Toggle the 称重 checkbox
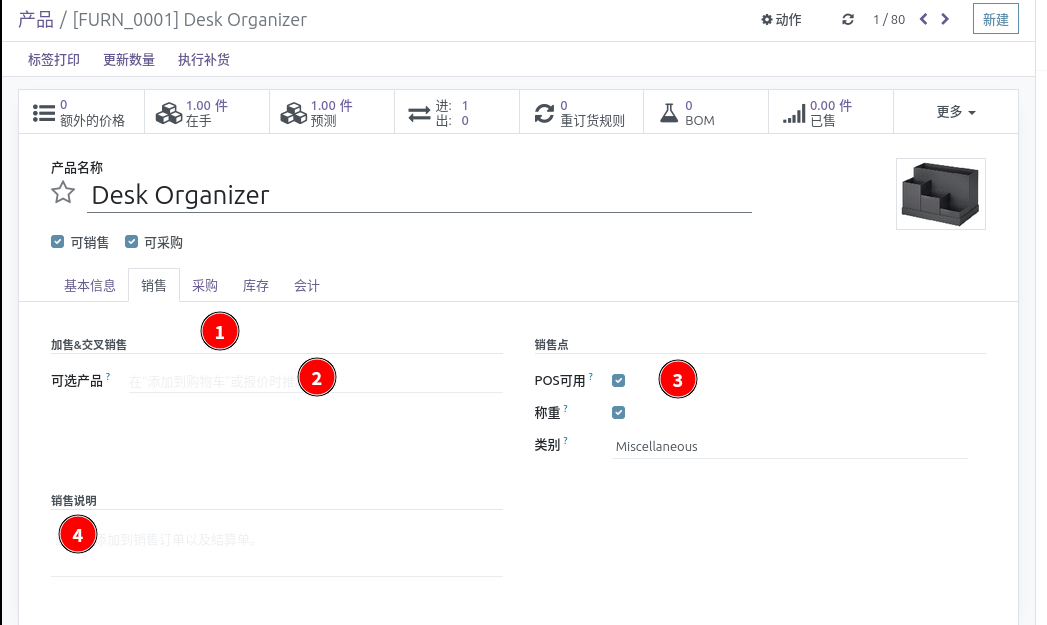The width and height of the screenshot is (1047, 625). (x=618, y=413)
